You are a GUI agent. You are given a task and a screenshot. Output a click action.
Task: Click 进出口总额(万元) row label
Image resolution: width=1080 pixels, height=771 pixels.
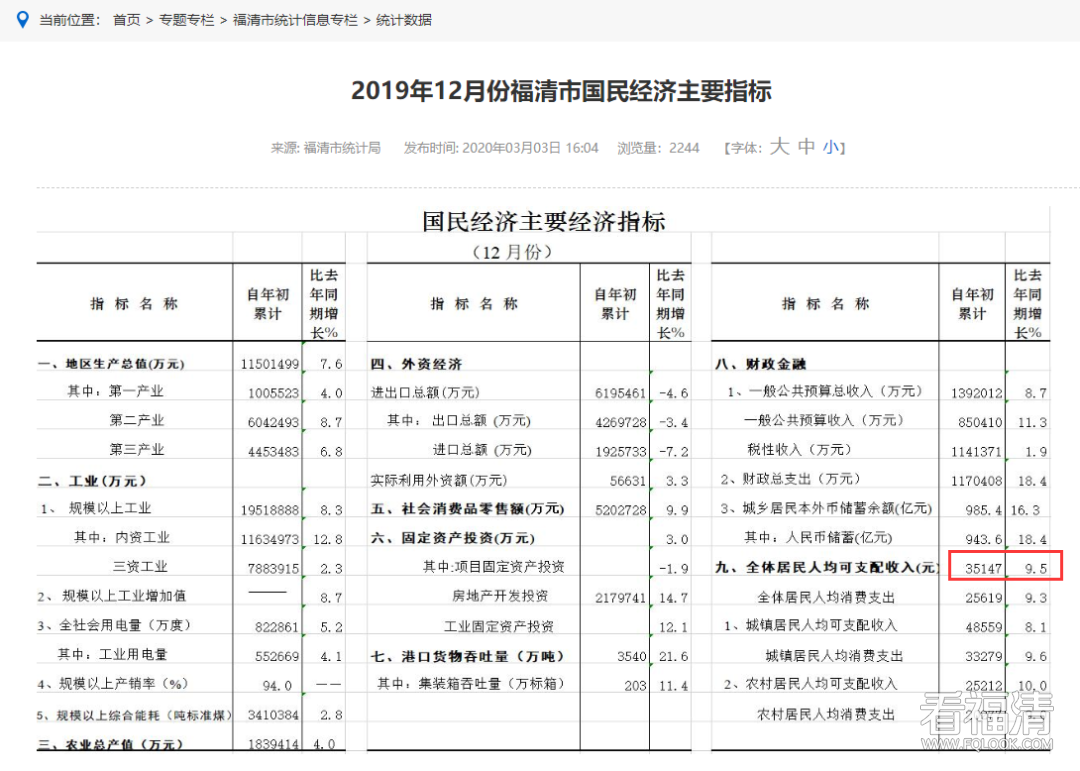tap(425, 393)
